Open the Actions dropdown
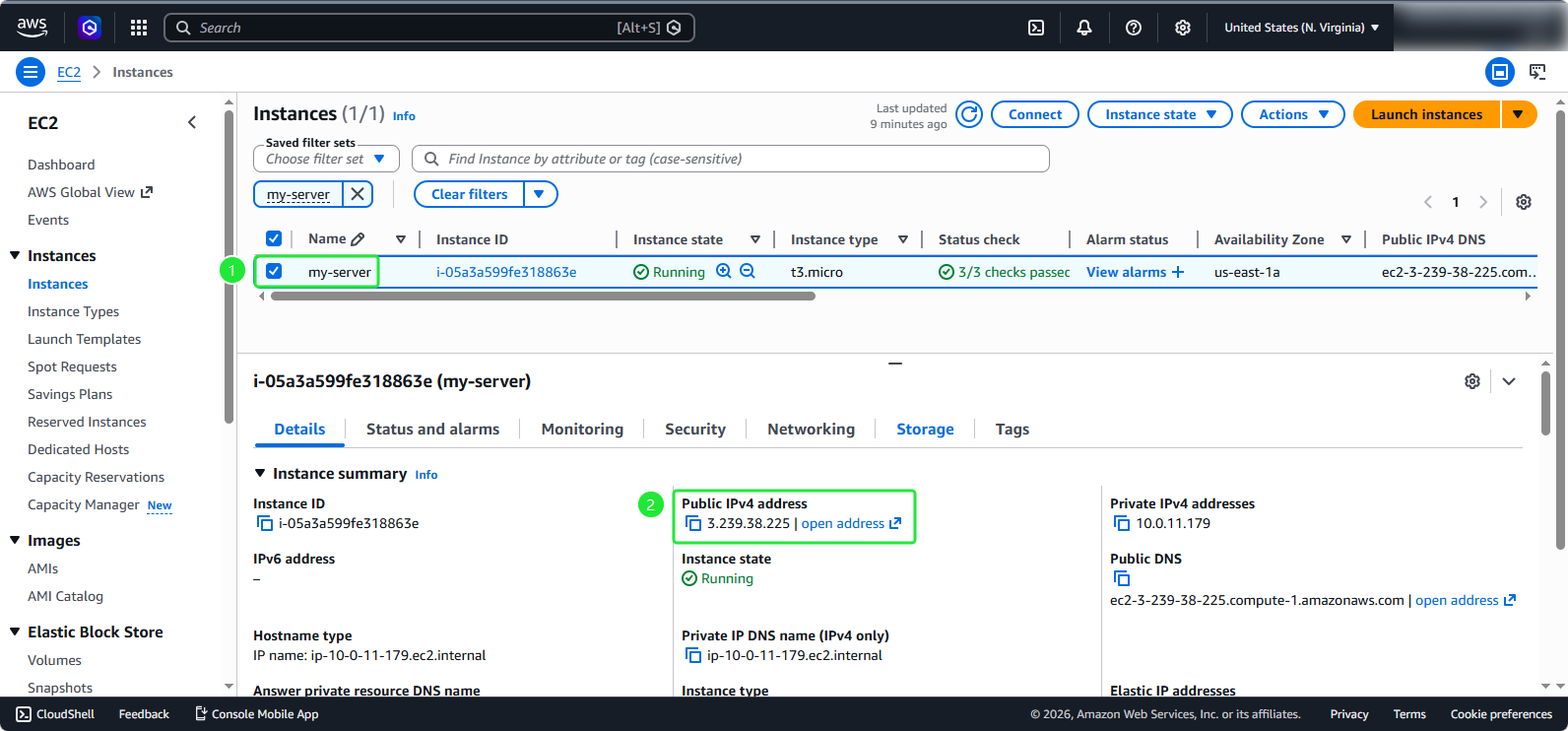Screen dimensions: 1568x731 (x=1293, y=114)
